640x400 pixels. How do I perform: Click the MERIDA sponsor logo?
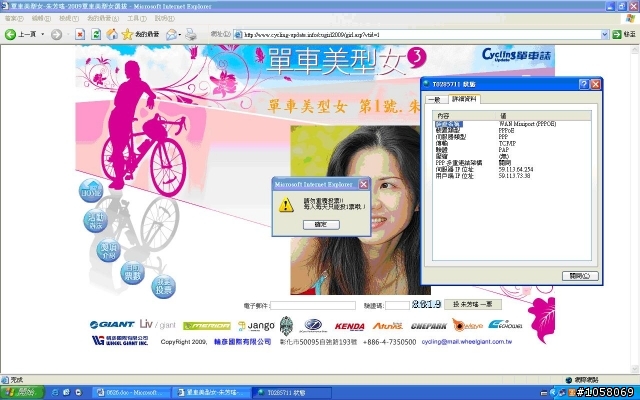point(207,326)
